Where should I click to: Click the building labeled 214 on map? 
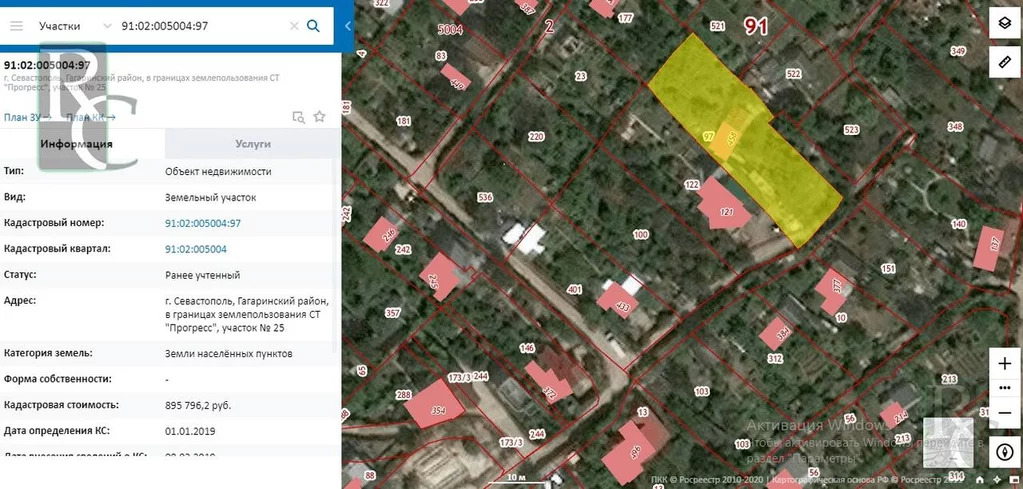pos(896,415)
